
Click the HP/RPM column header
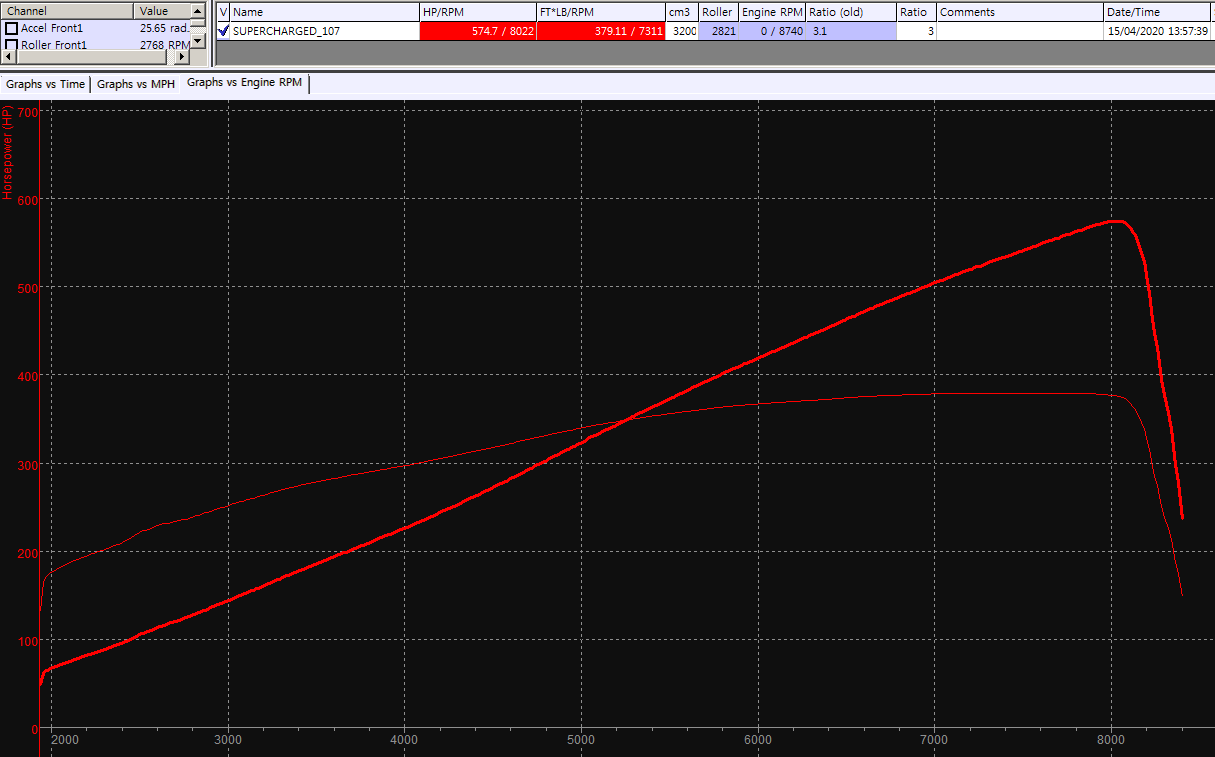pyautogui.click(x=477, y=12)
